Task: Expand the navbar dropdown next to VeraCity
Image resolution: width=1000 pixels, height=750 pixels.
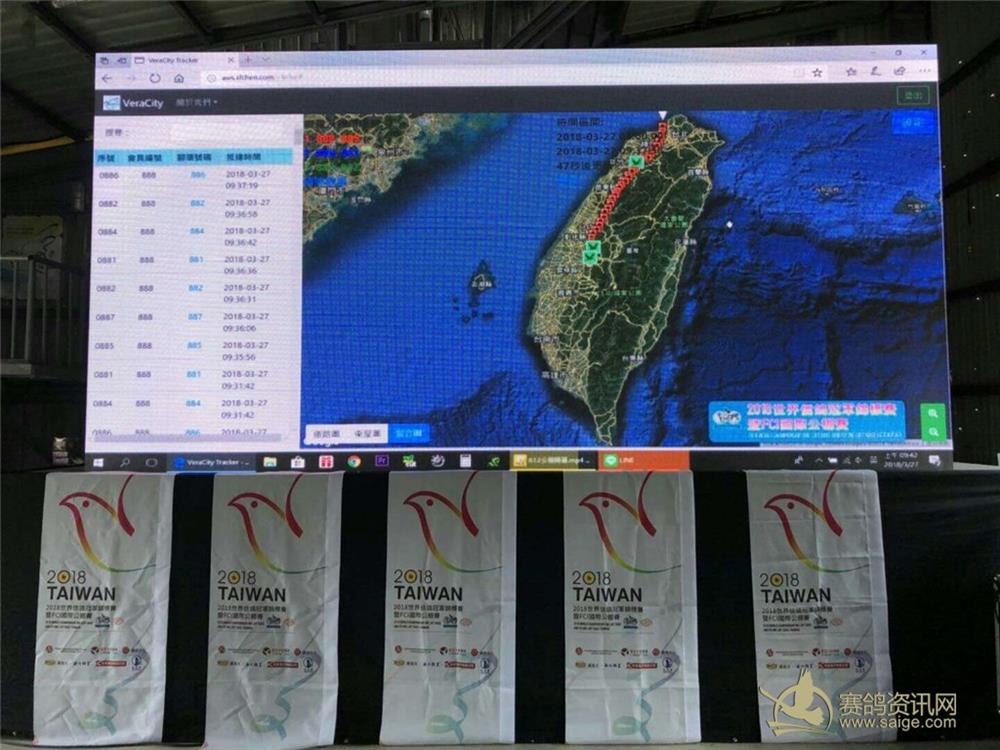Action: [197, 102]
